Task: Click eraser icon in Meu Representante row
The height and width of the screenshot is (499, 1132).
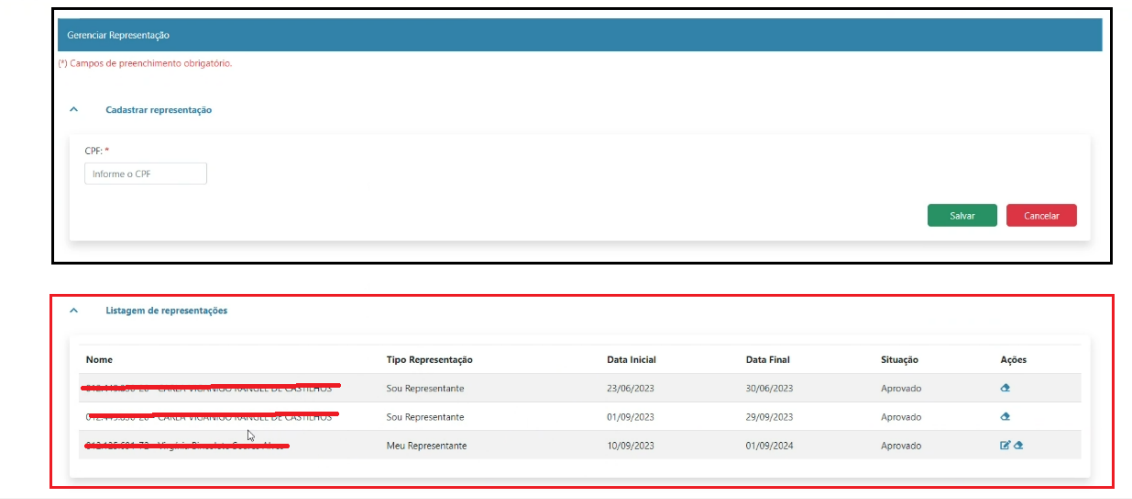Action: click(1018, 446)
